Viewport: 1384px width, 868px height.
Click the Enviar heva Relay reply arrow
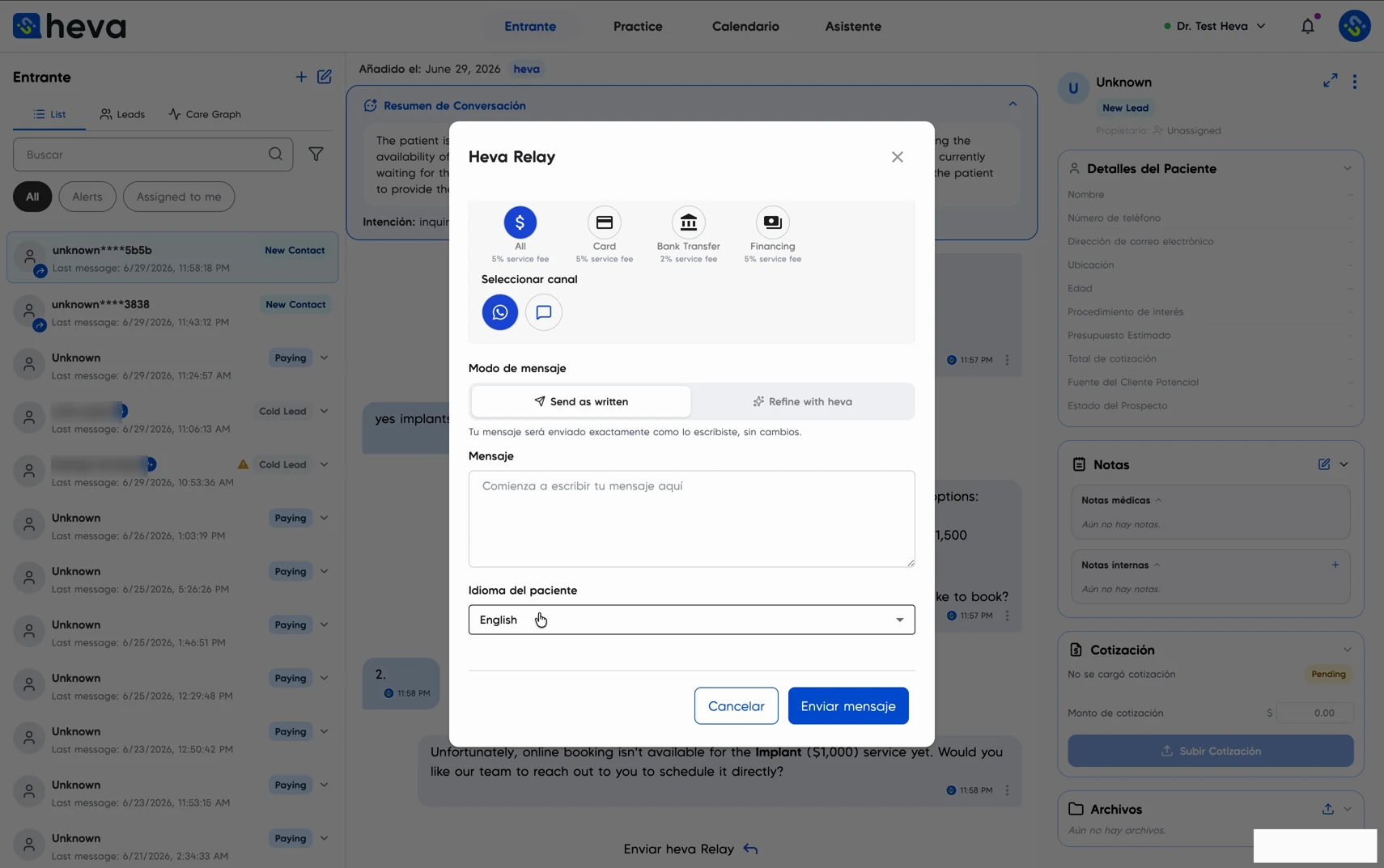(x=751, y=849)
